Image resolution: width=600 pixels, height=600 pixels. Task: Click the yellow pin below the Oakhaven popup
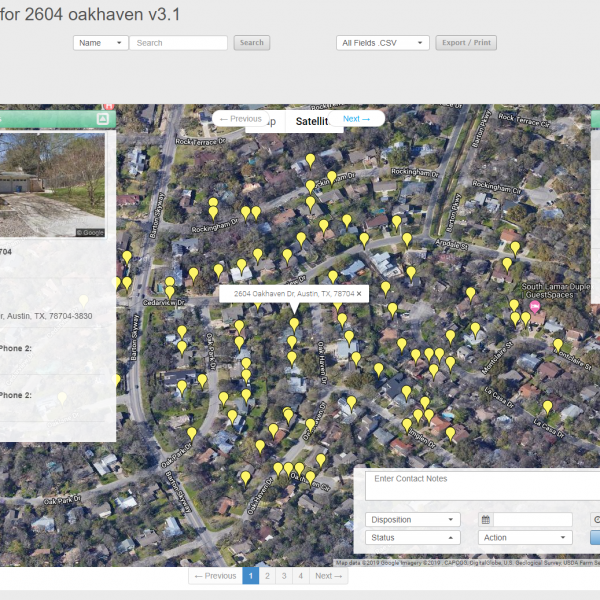click(294, 324)
